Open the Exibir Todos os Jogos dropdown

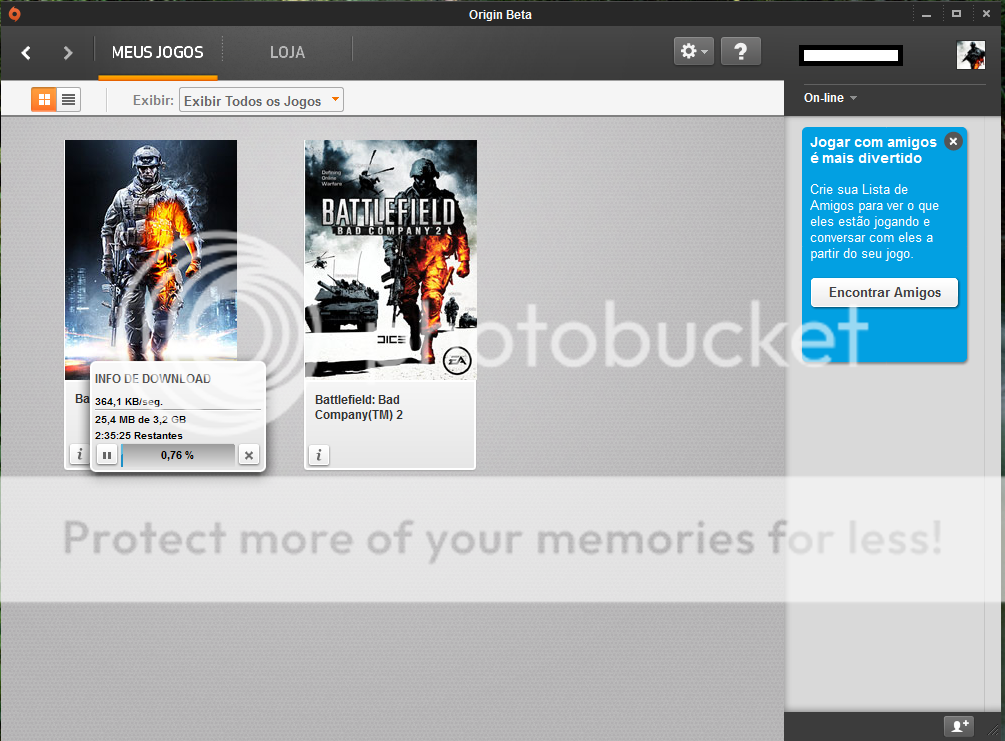(x=260, y=100)
